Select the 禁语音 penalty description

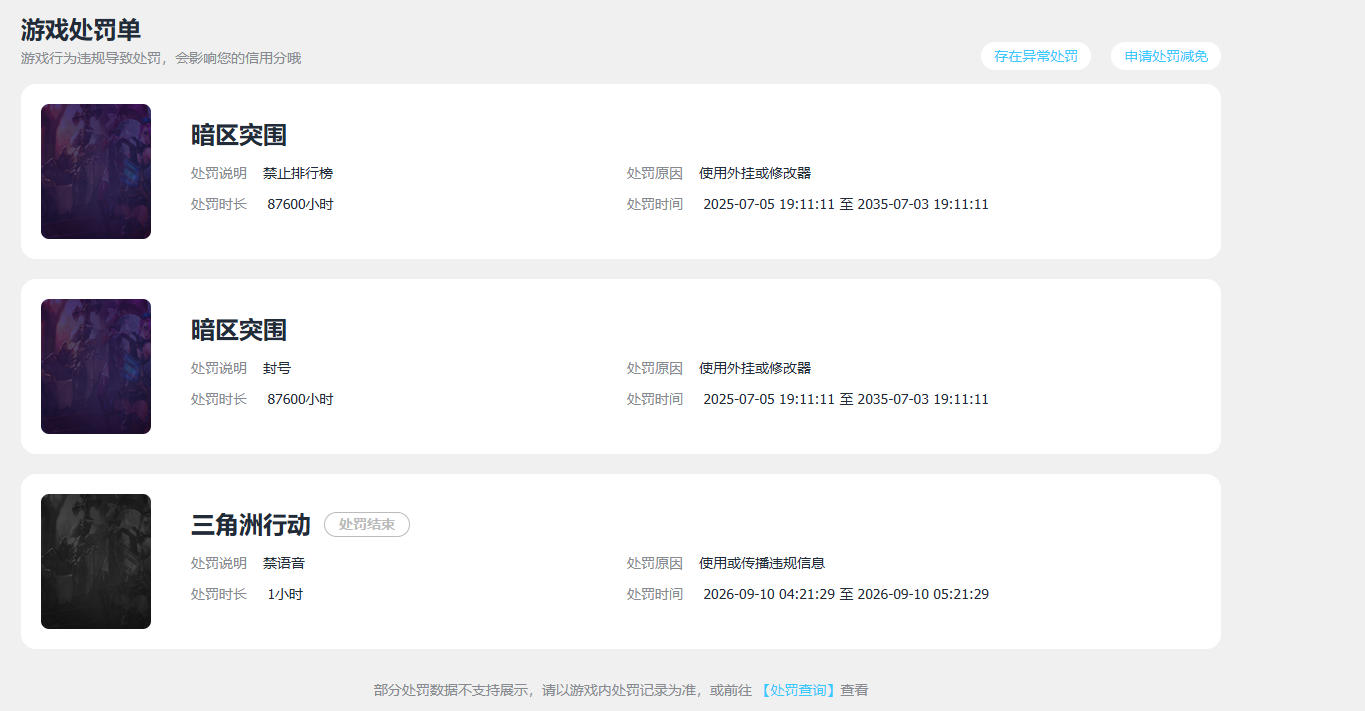[284, 563]
